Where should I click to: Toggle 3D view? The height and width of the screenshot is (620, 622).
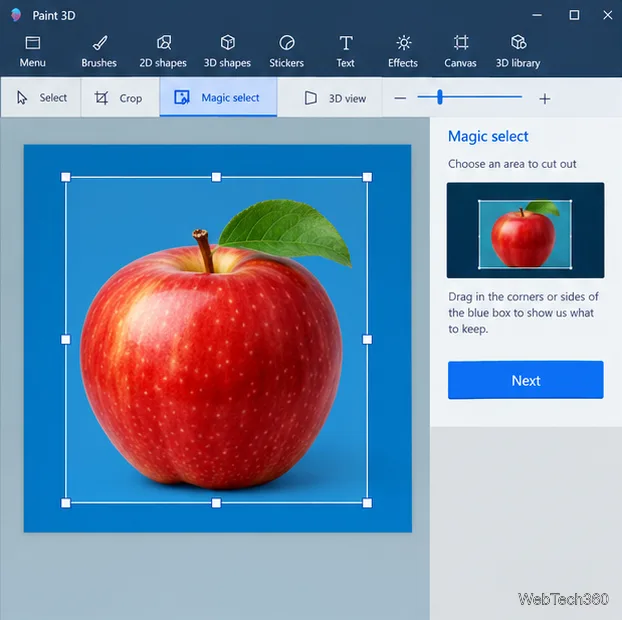pos(335,98)
